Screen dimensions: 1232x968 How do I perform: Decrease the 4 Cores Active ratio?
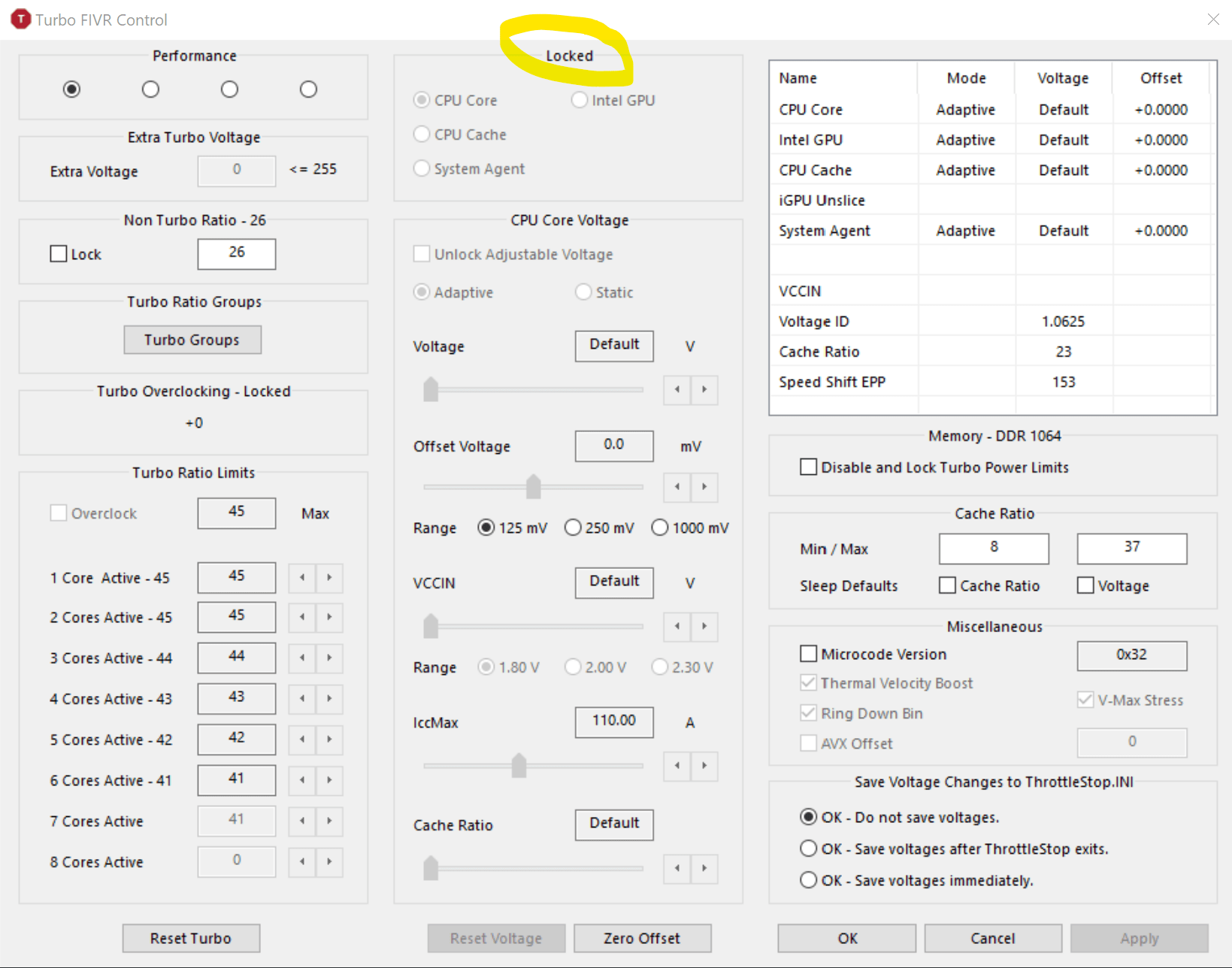click(302, 698)
